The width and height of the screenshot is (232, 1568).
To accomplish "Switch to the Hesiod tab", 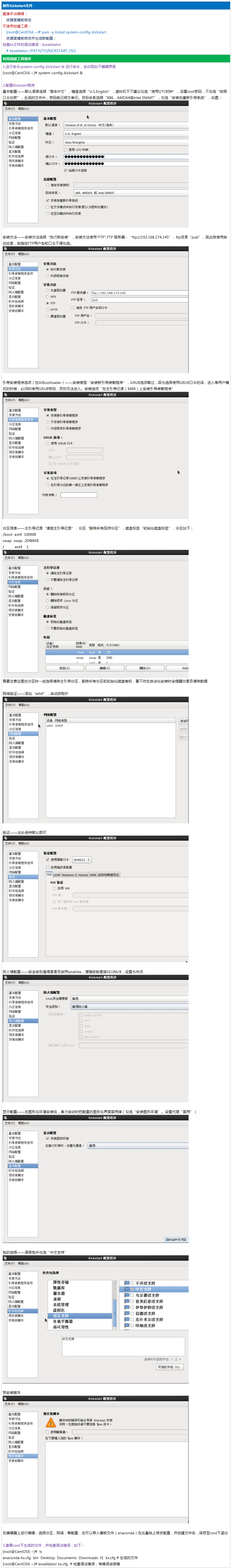I will point(83,875).
